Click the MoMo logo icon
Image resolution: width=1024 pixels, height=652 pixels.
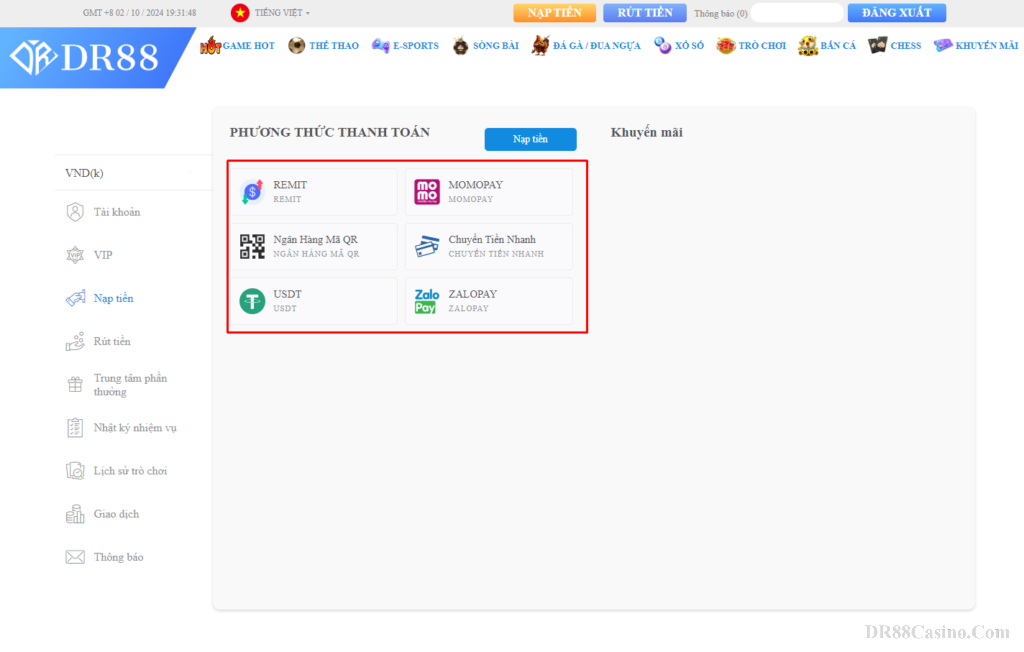pyautogui.click(x=427, y=192)
